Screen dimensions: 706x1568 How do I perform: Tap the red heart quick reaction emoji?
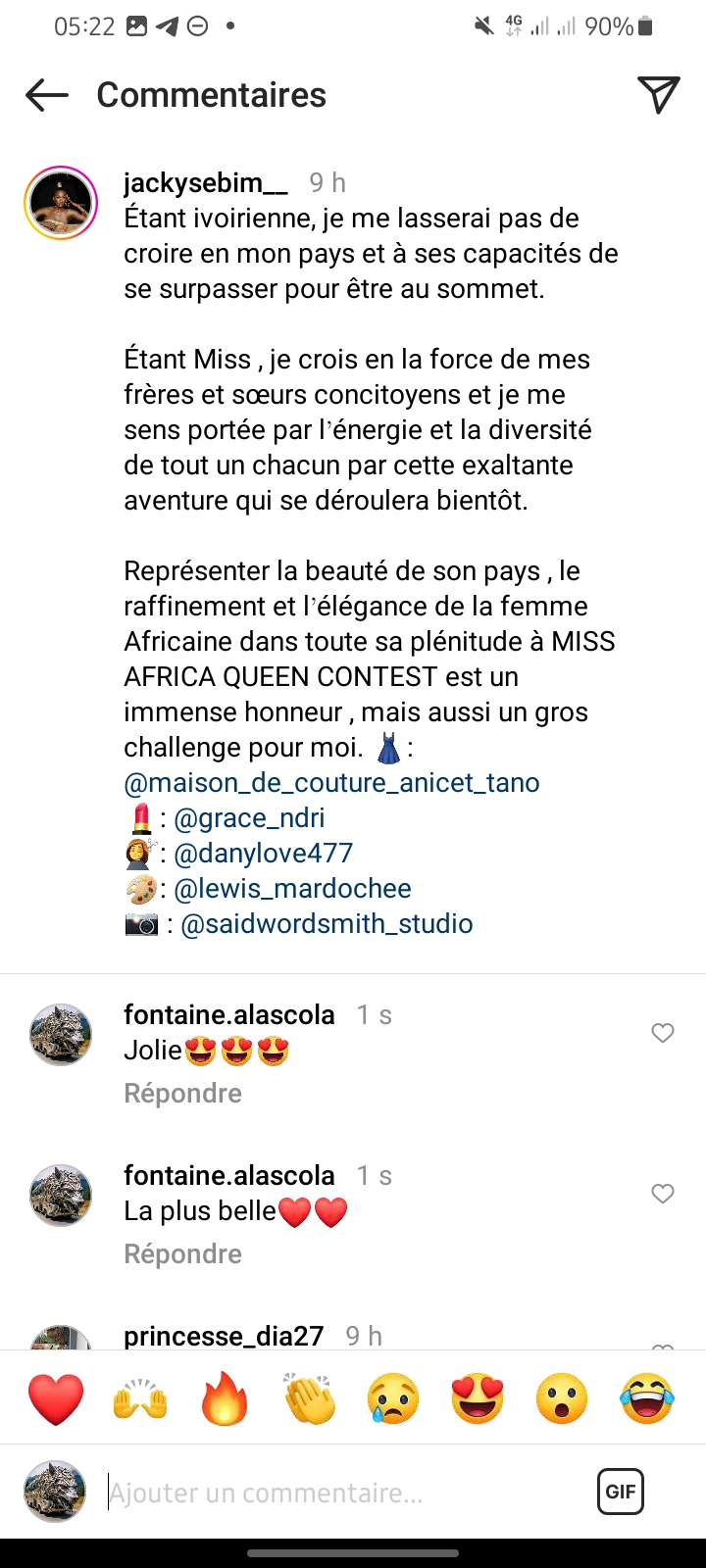click(56, 1398)
